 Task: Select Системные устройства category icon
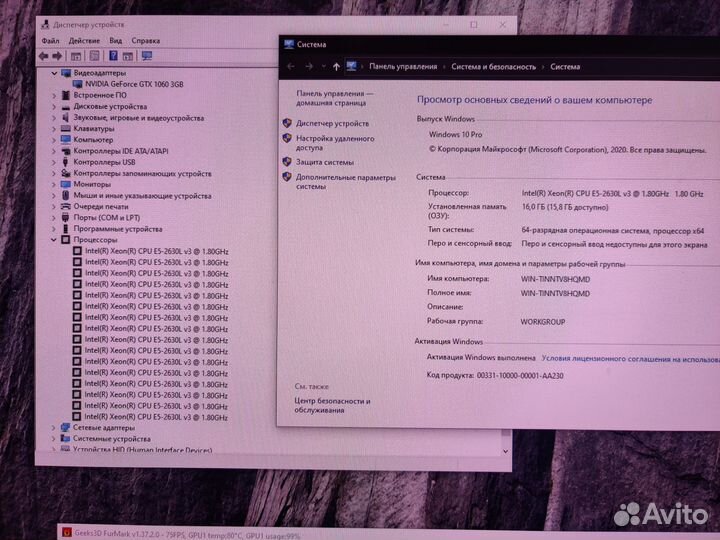65,439
